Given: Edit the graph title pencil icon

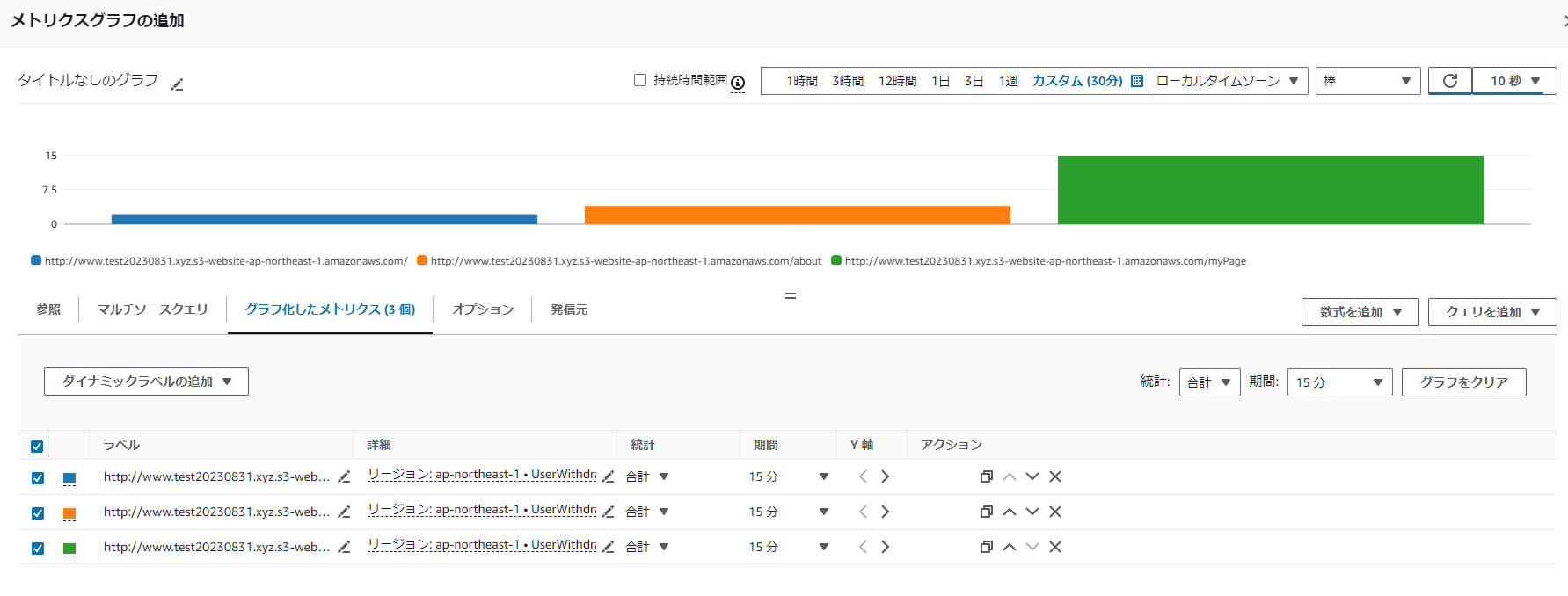Looking at the screenshot, I should pyautogui.click(x=177, y=84).
